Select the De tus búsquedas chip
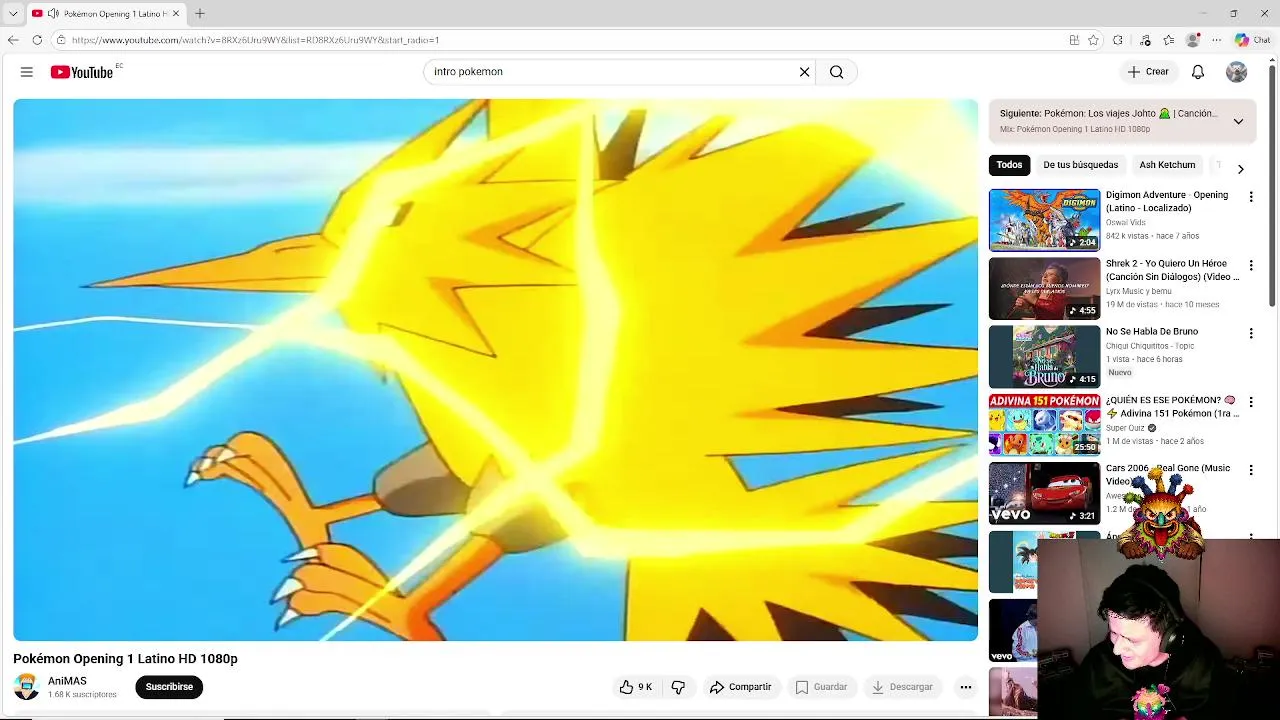 (x=1081, y=165)
